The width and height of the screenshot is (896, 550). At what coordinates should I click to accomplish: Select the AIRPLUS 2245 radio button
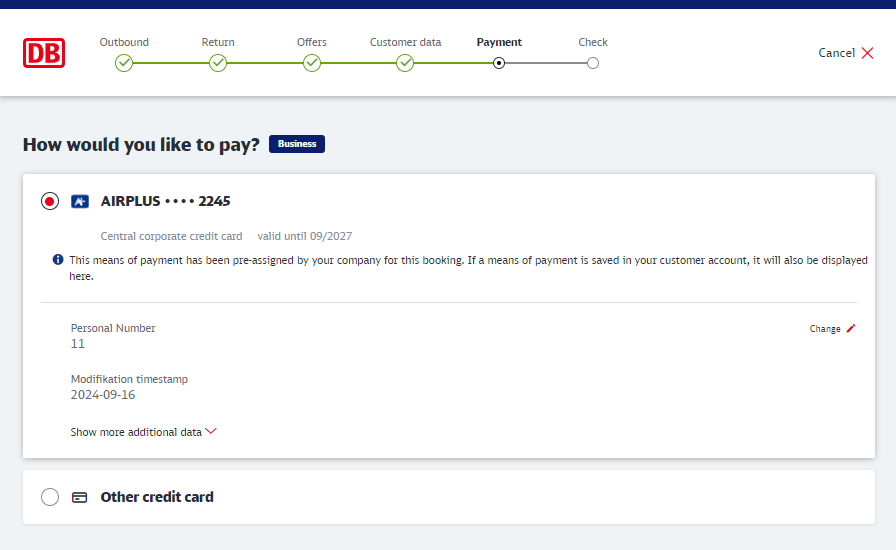coord(50,201)
